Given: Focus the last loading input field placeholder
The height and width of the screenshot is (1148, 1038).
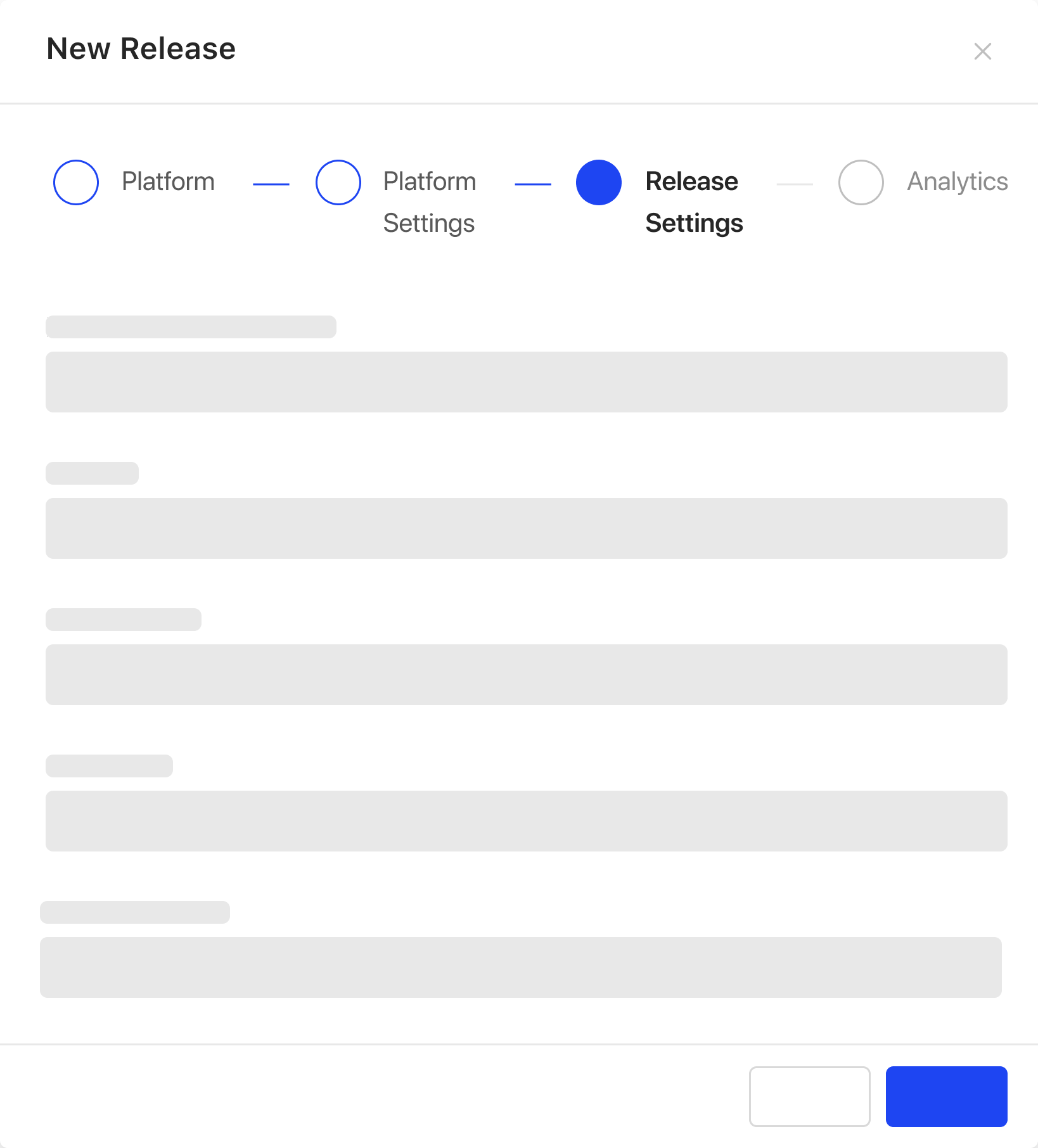Looking at the screenshot, I should tap(521, 967).
